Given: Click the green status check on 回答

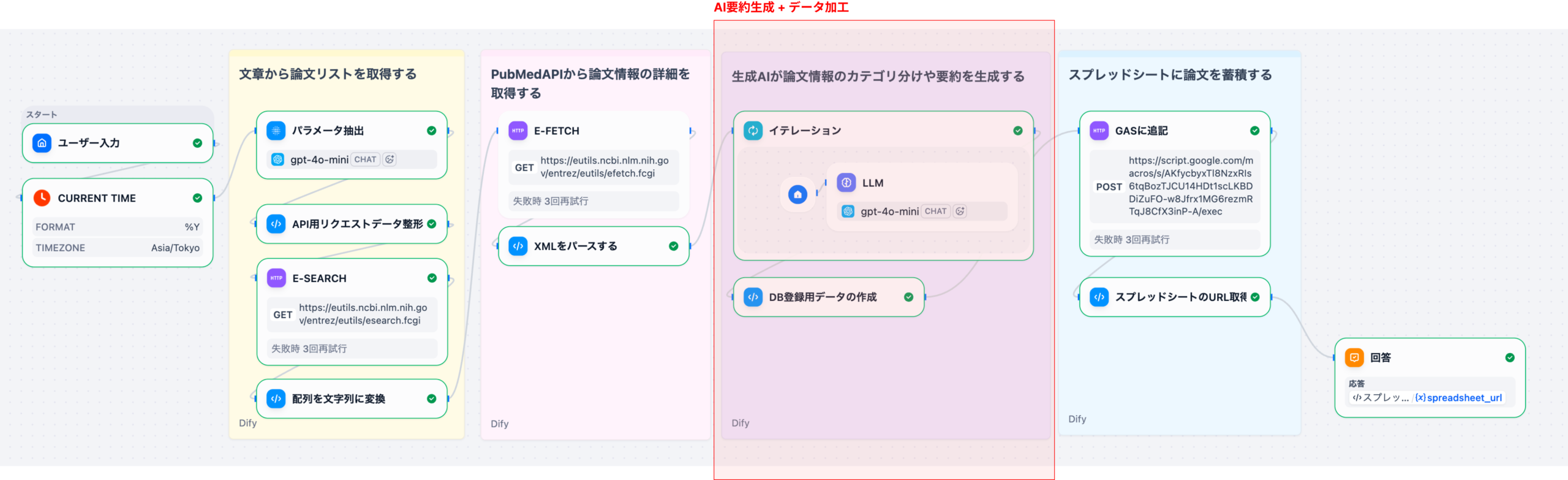Looking at the screenshot, I should (1510, 357).
